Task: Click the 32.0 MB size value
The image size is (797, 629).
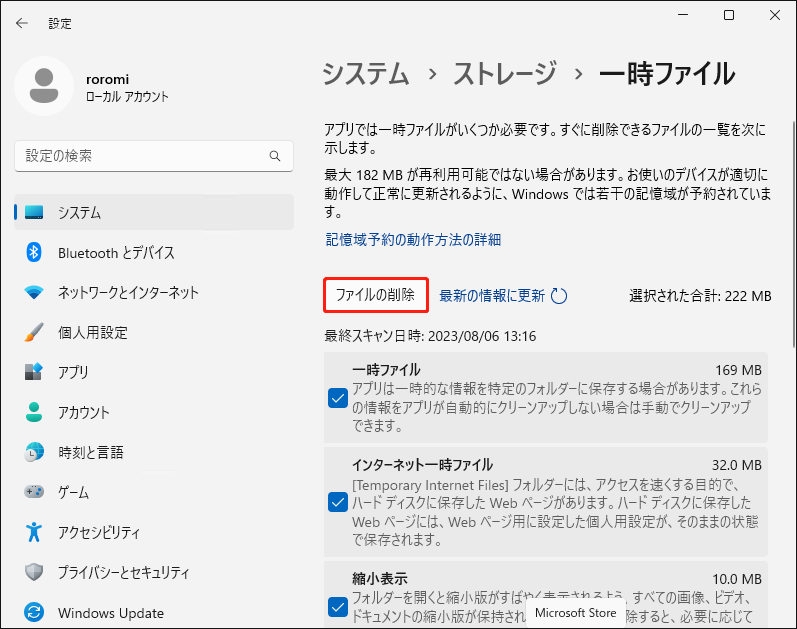Action: 737,465
